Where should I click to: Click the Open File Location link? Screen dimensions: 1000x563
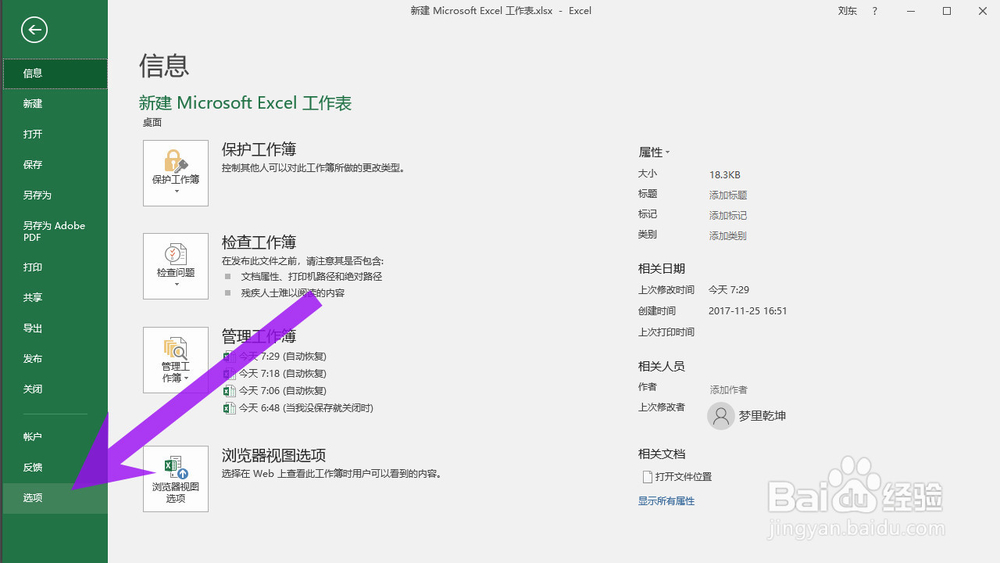click(x=683, y=477)
